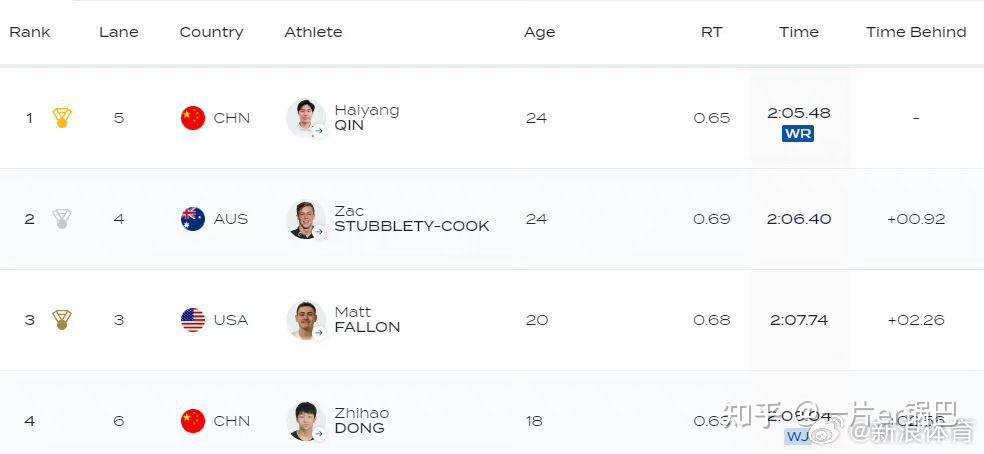984x454 pixels.
Task: Open Haiyang Qin's profile photo
Action: pyautogui.click(x=305, y=118)
